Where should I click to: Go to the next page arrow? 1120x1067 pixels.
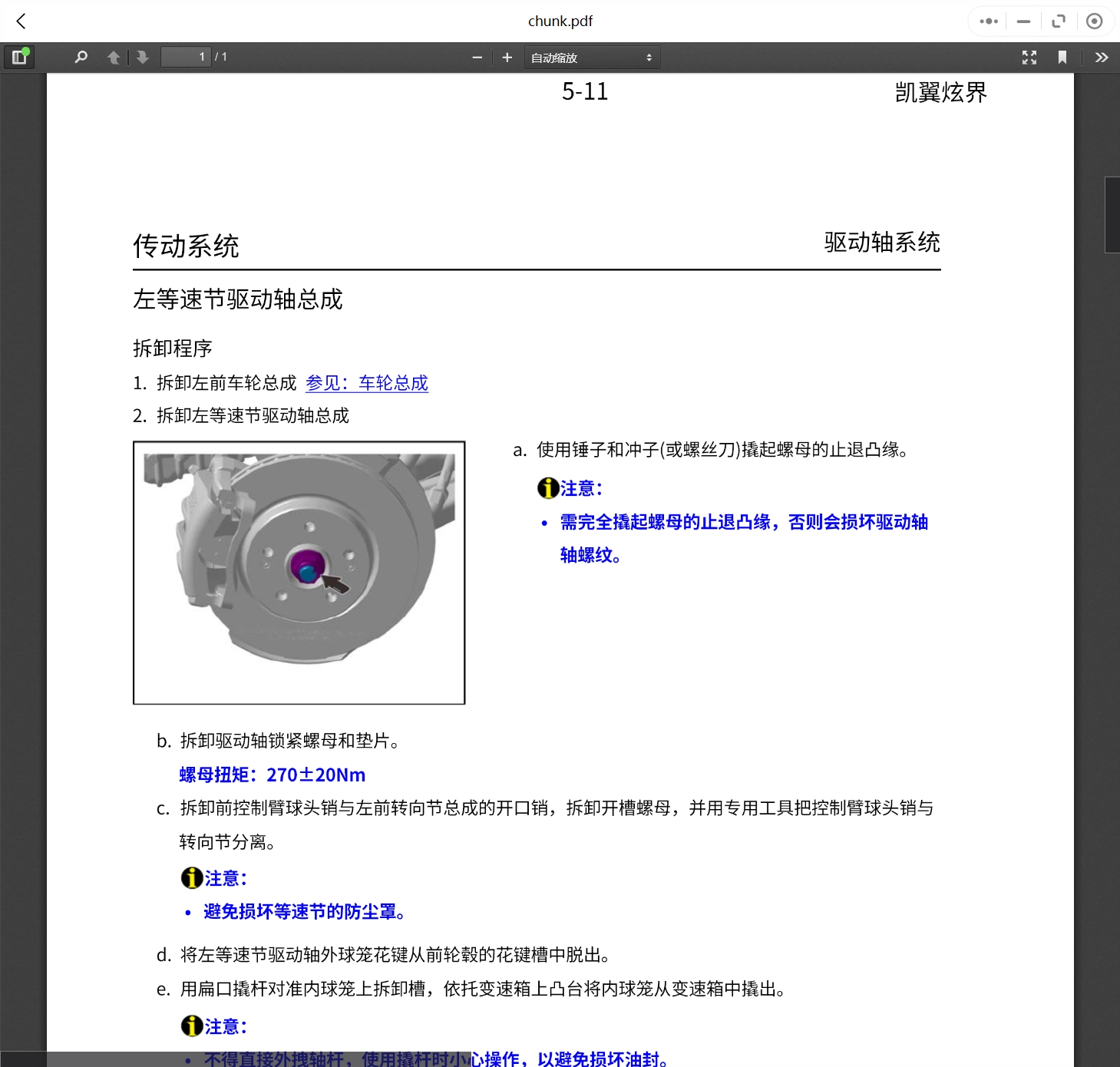coord(142,56)
